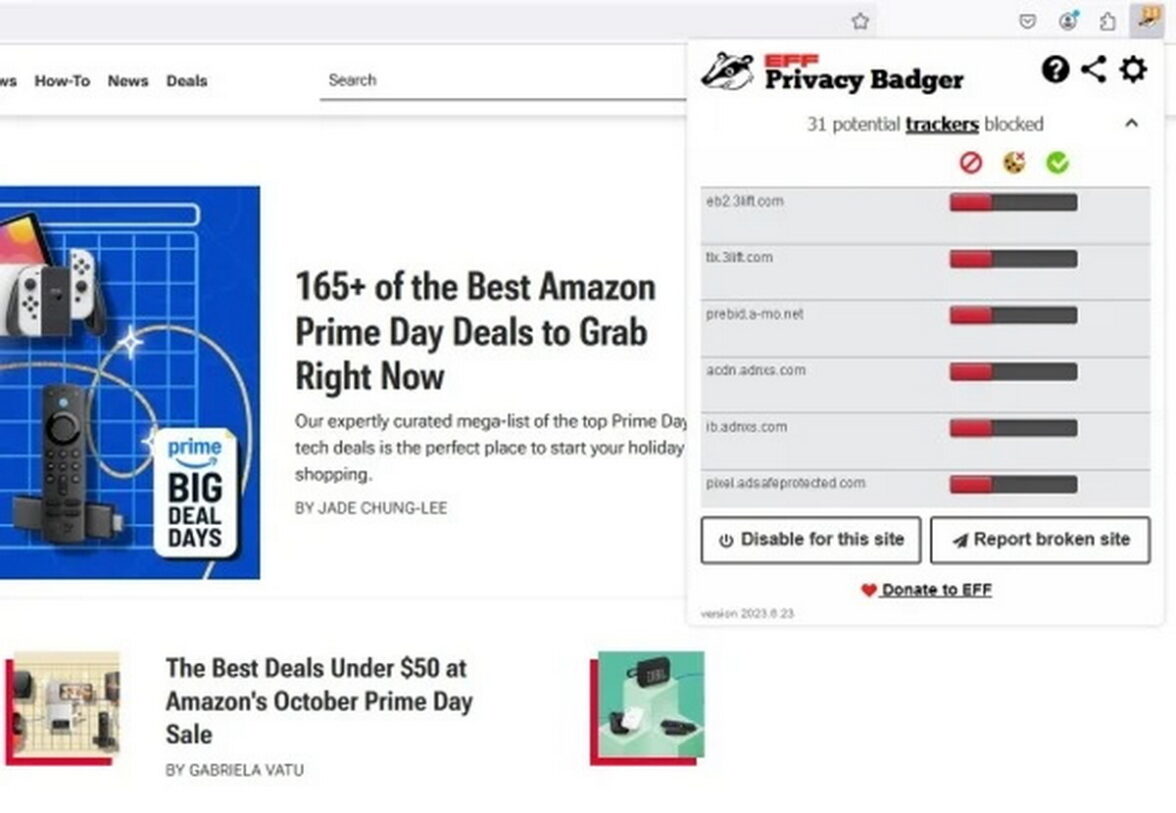Screen dimensions: 1176x813
Task: Toggle blocking slider for prebid.a-mo.net
Action: 1013,315
